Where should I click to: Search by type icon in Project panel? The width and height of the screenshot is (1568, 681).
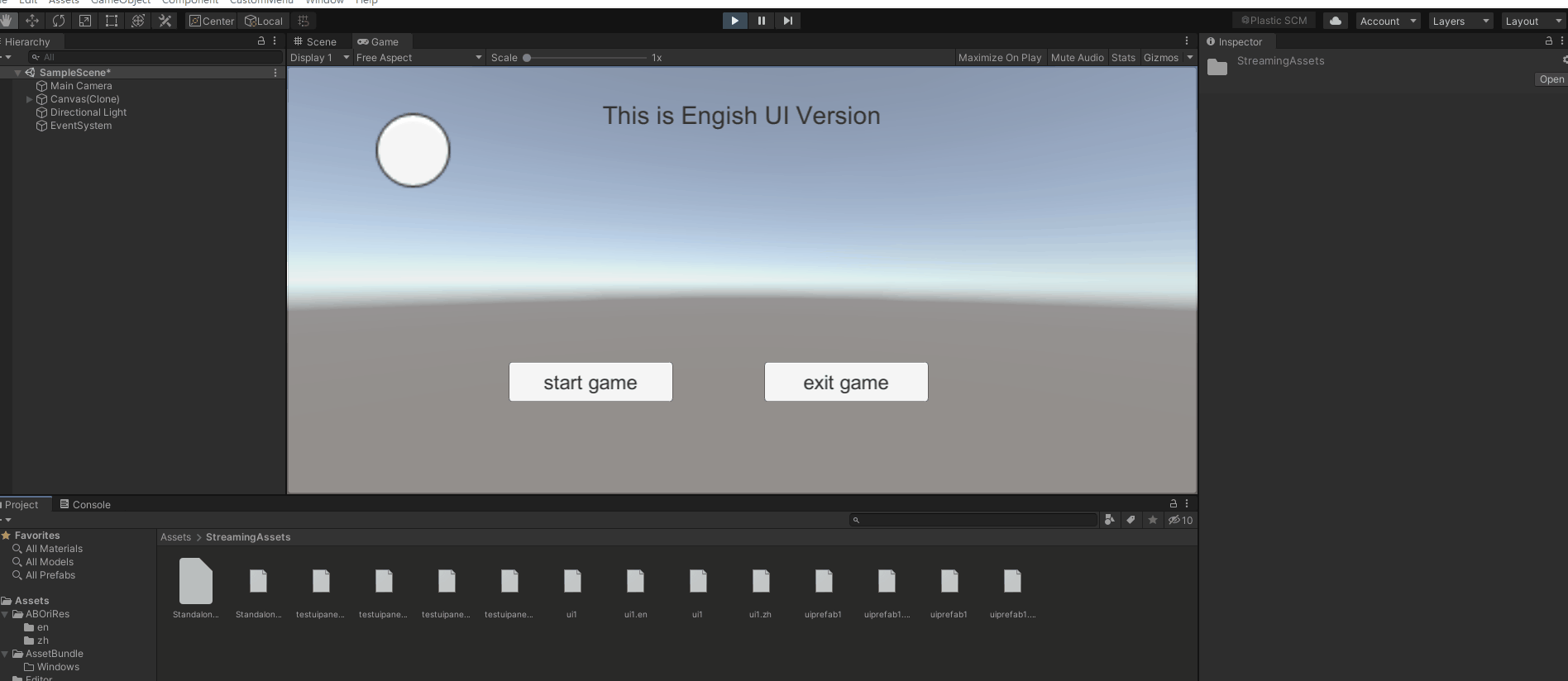point(1110,520)
